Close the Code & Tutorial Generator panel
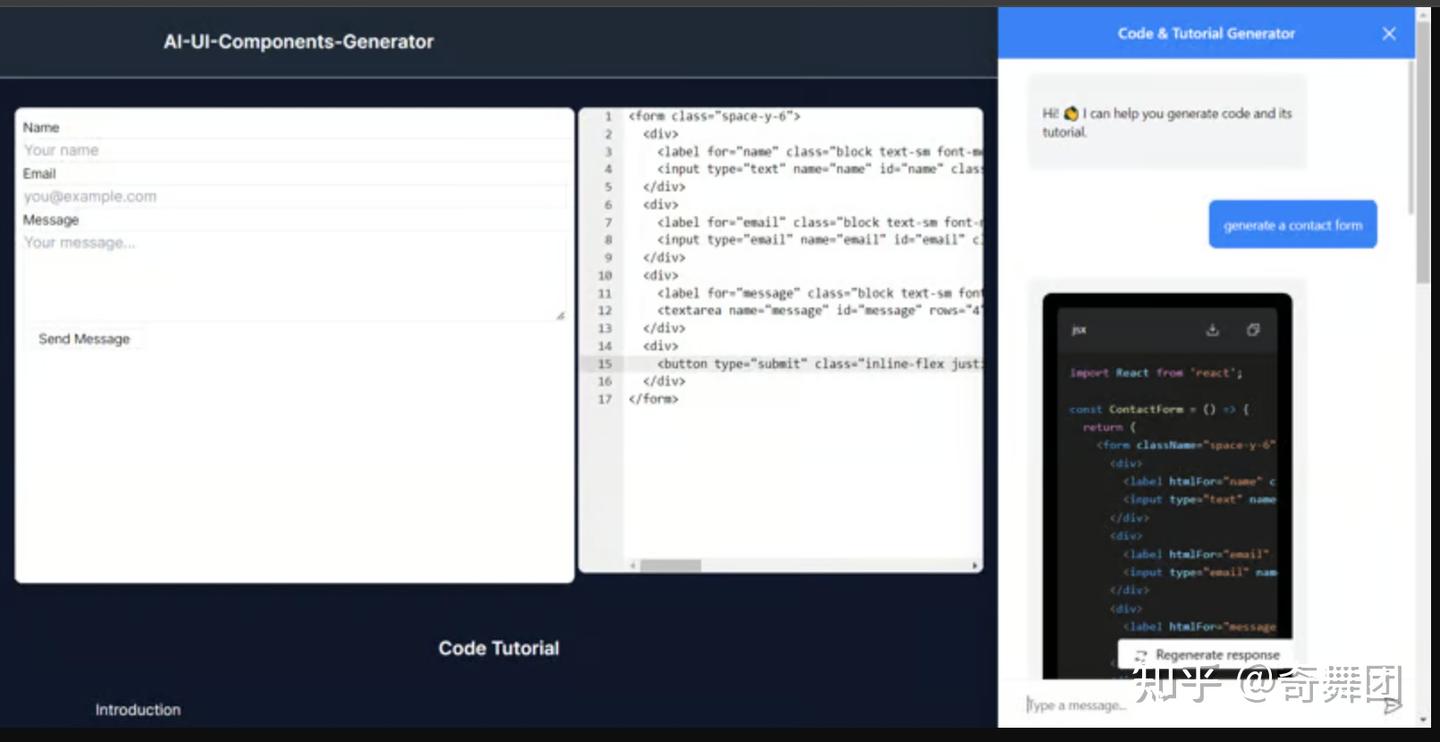1440x742 pixels. (1388, 33)
